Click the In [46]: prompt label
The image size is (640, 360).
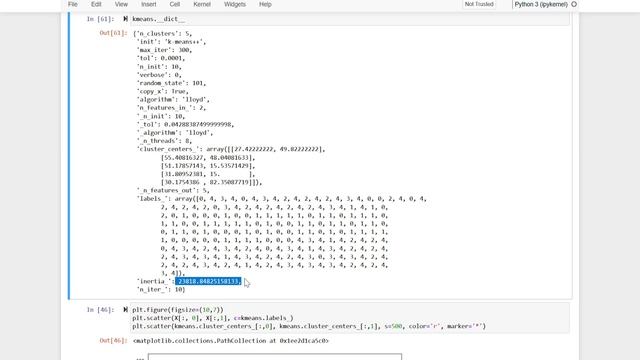(100, 309)
